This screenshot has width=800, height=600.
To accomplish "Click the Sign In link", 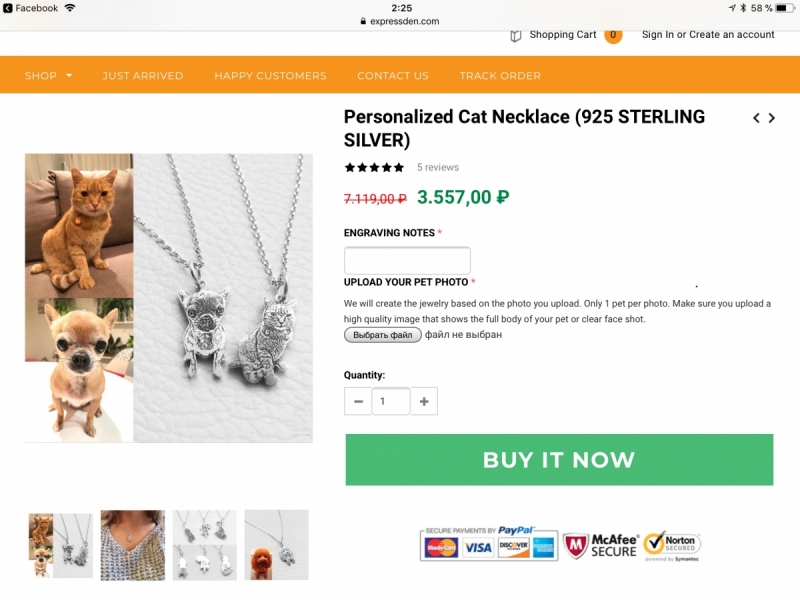I will [657, 35].
